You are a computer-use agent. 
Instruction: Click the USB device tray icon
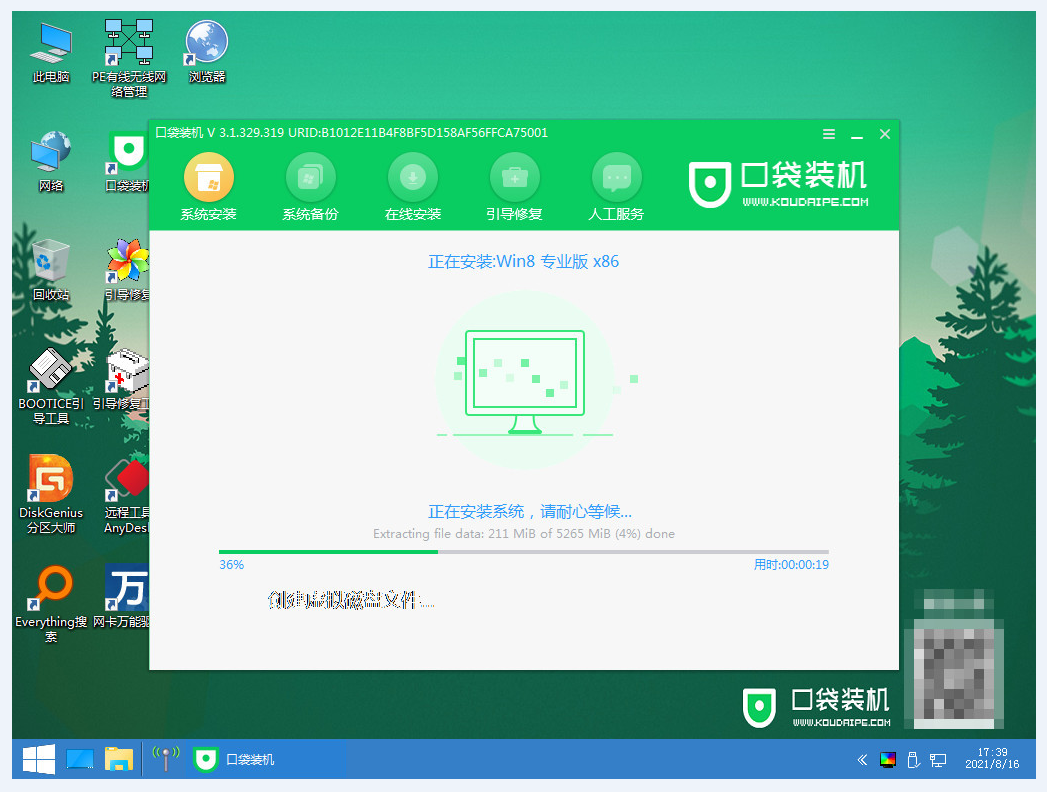click(913, 760)
